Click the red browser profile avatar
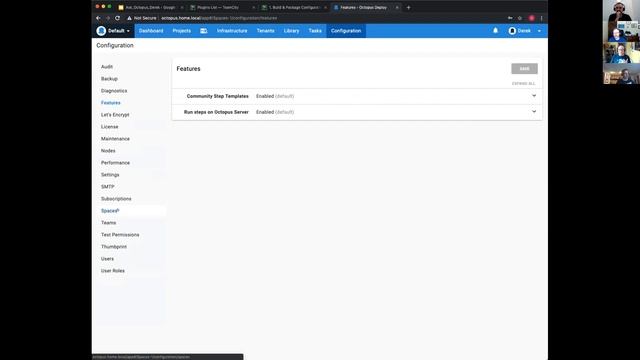 (531, 18)
